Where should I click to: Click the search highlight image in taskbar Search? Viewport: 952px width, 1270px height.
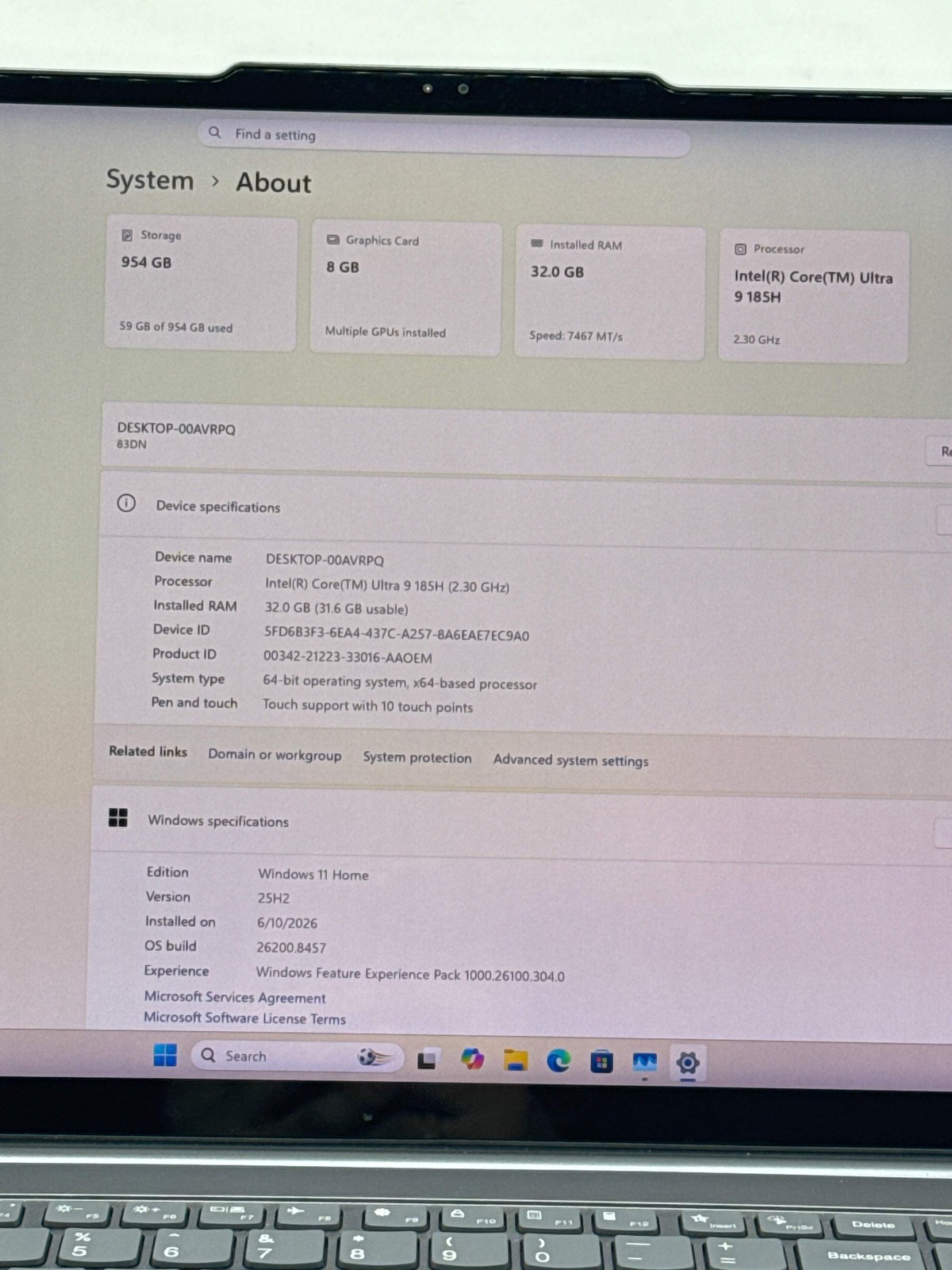374,1056
